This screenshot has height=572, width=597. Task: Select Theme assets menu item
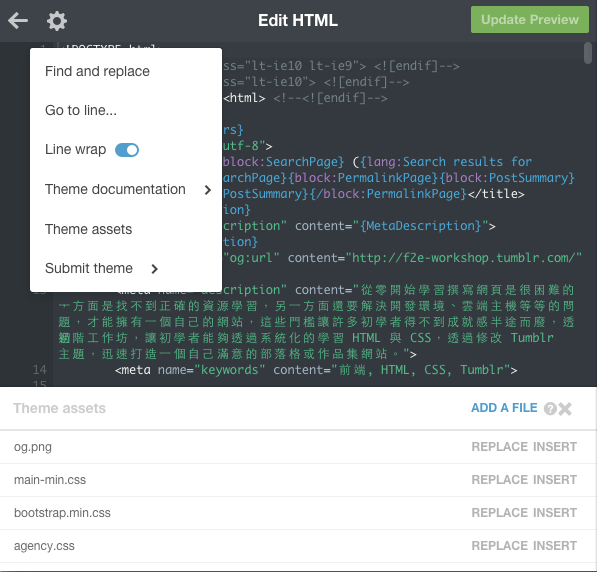click(x=88, y=229)
